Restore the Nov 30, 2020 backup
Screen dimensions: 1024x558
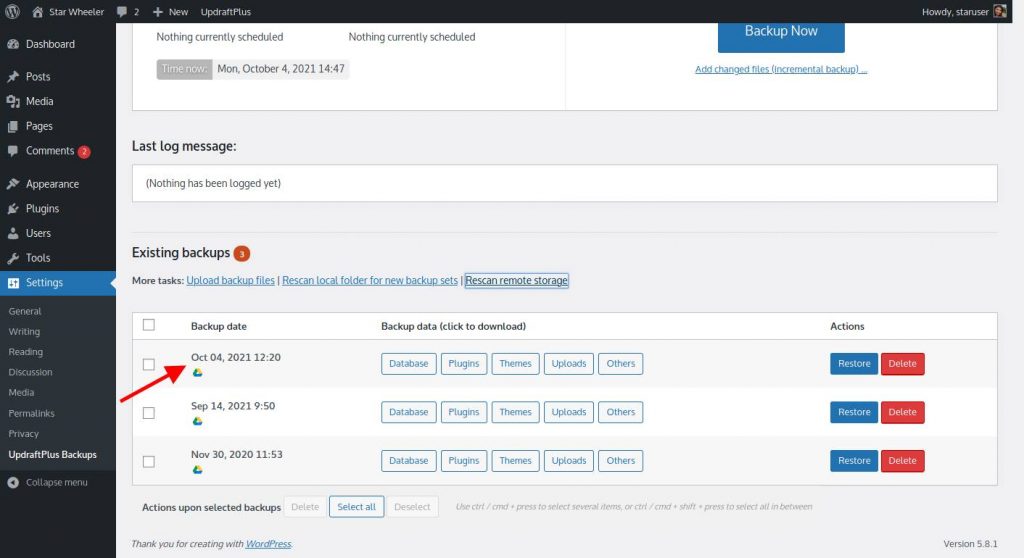click(854, 461)
